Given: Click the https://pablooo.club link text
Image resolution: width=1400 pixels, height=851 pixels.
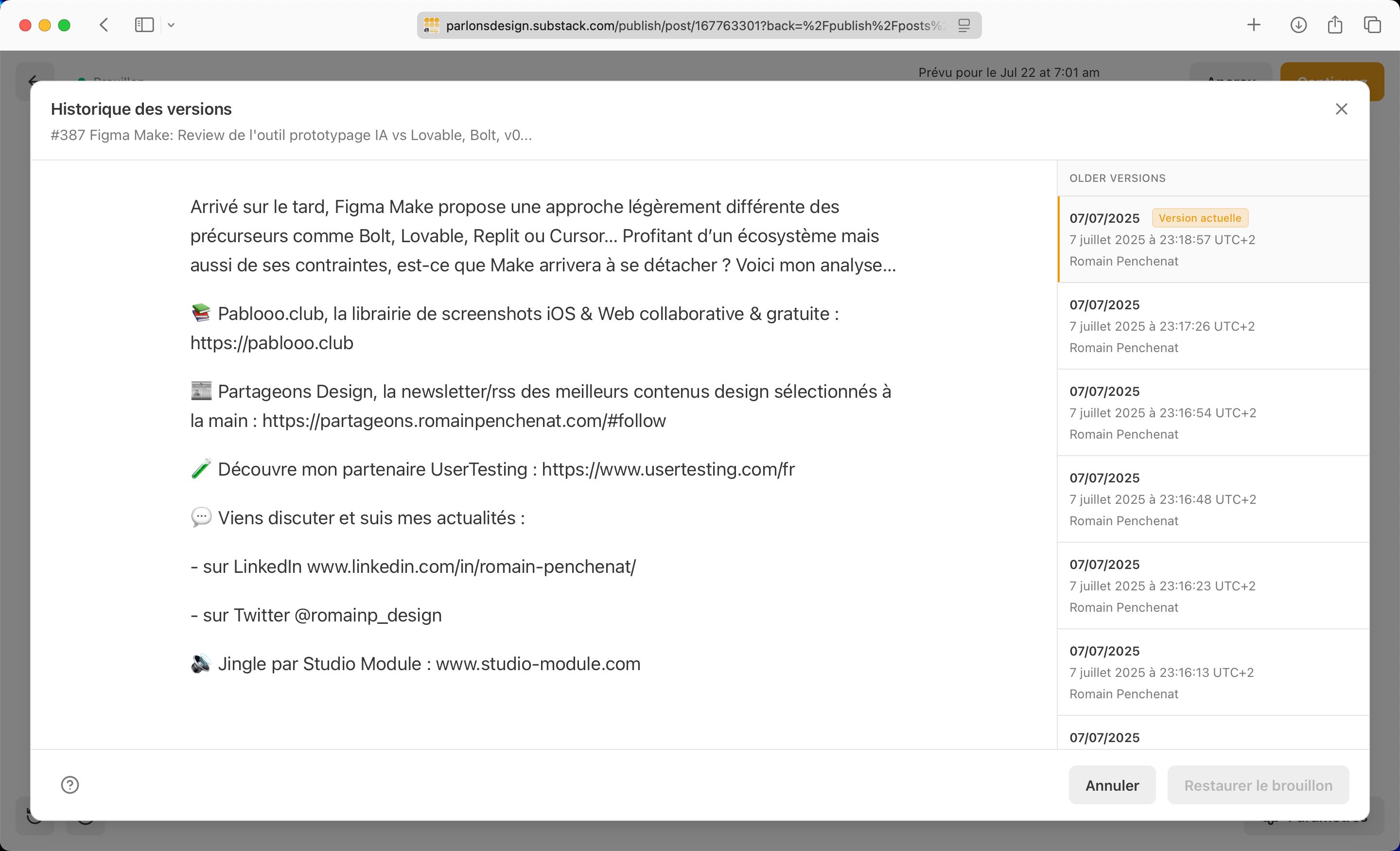Looking at the screenshot, I should (272, 343).
